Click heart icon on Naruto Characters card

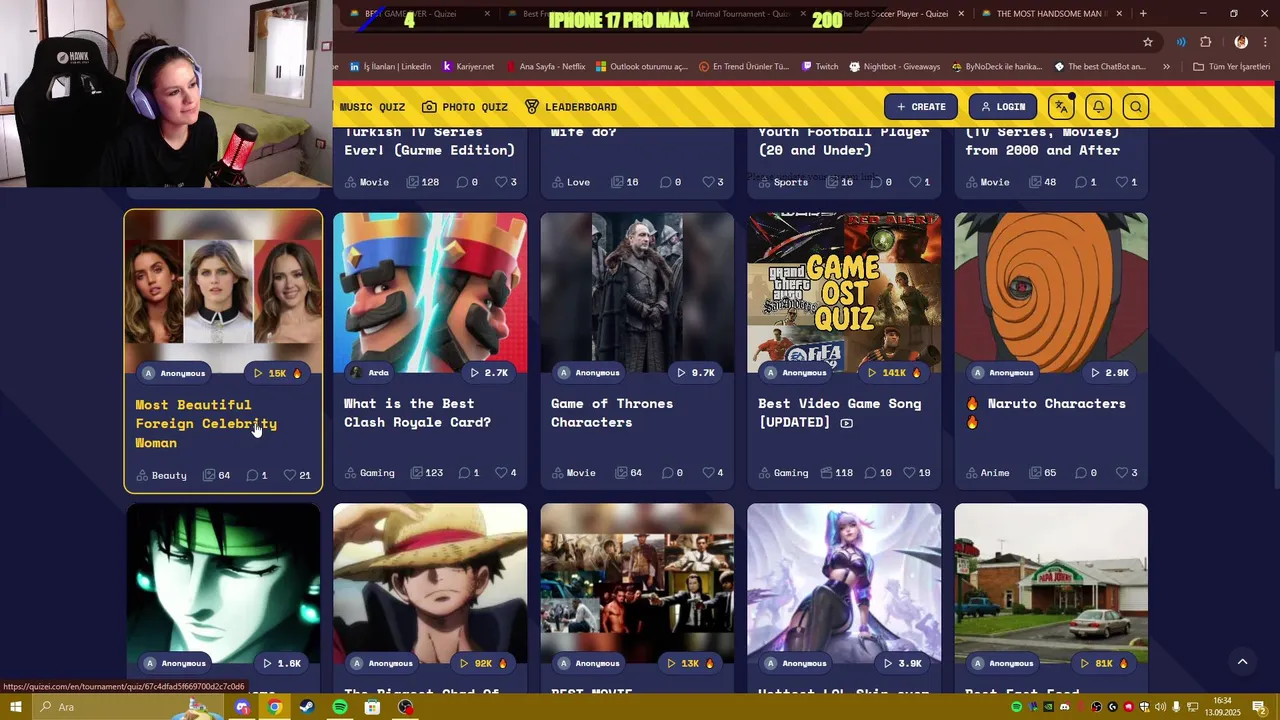[1121, 473]
